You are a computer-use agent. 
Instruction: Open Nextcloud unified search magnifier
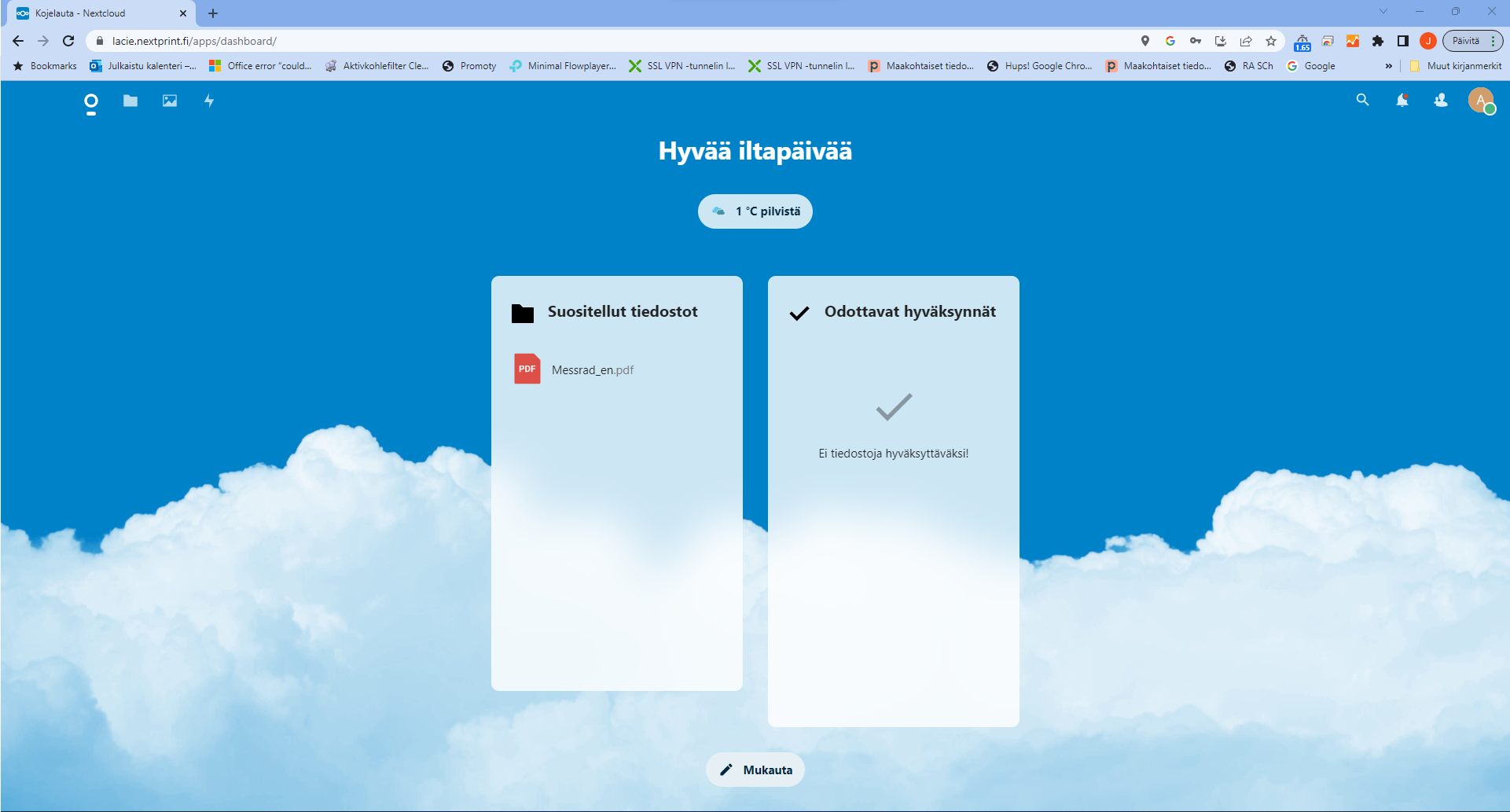click(x=1362, y=100)
